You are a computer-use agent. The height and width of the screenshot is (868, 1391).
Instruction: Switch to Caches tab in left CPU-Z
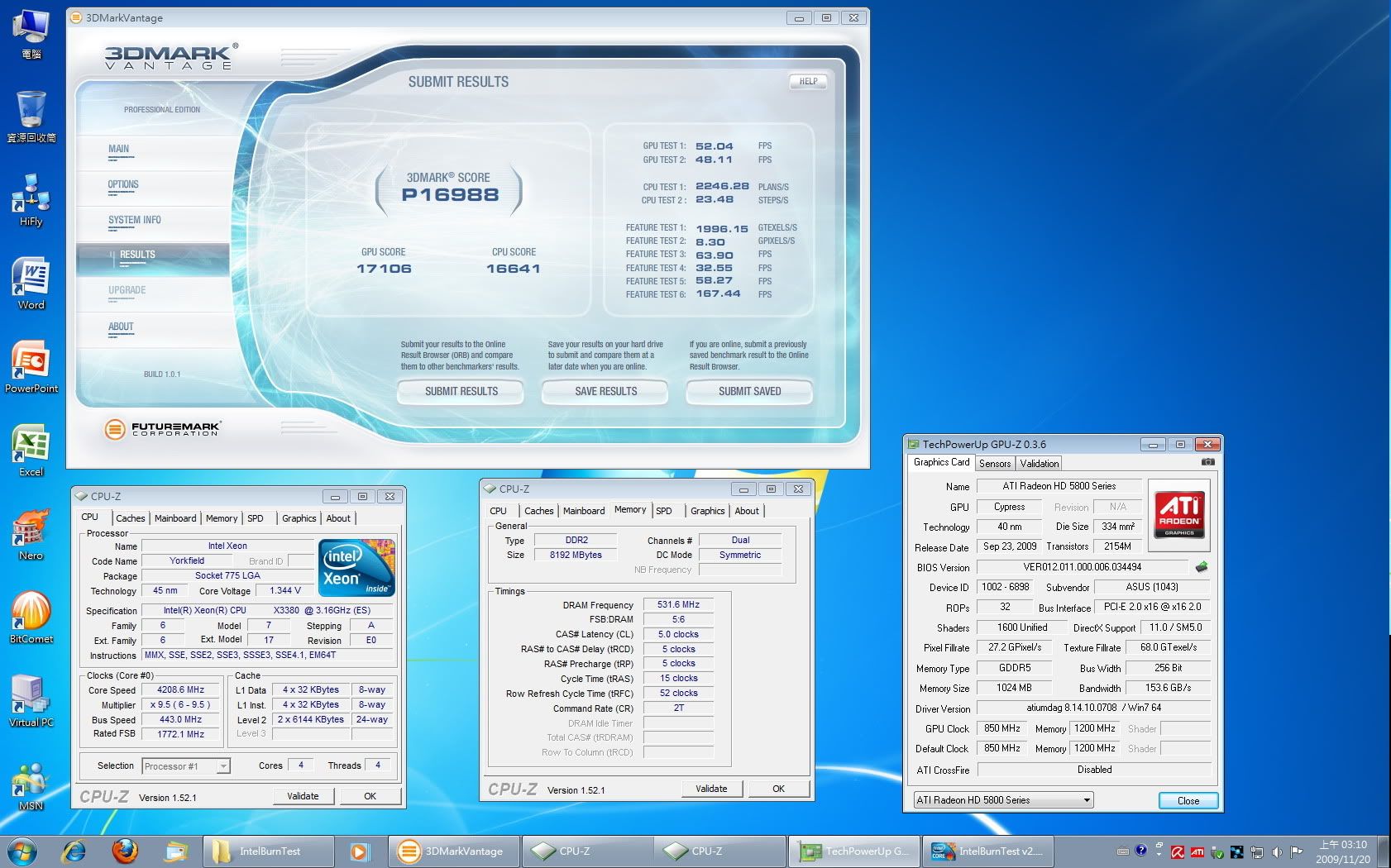(x=130, y=518)
